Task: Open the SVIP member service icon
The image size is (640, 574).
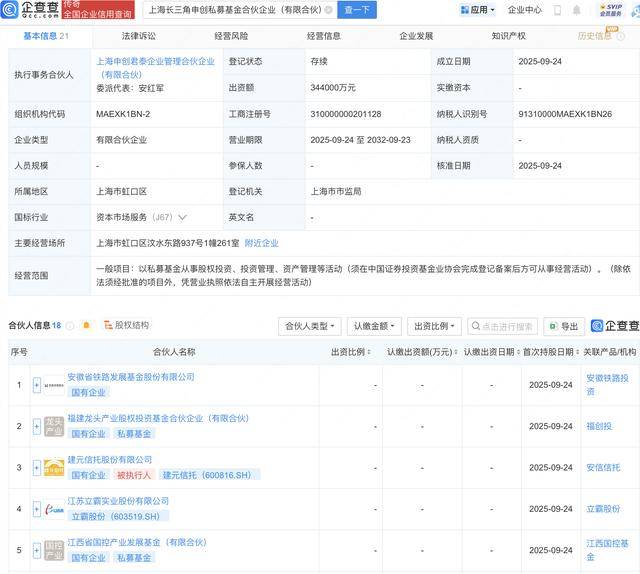Action: (611, 10)
